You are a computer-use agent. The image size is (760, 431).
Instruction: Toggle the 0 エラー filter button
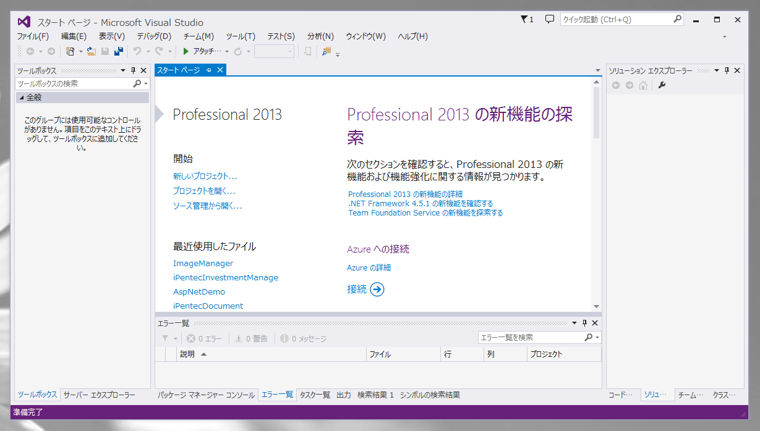point(204,338)
